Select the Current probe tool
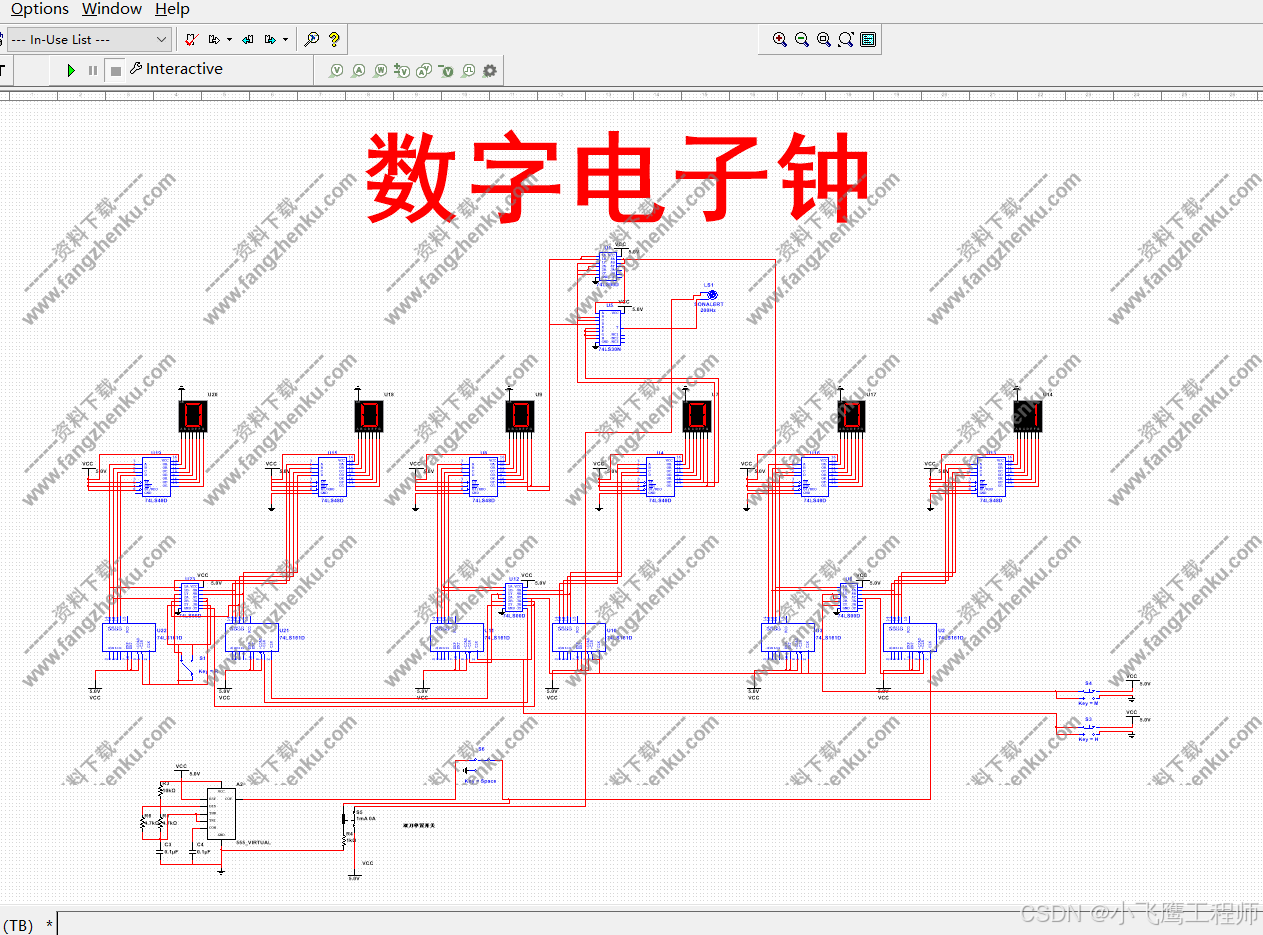Image resolution: width=1263 pixels, height=935 pixels. [x=358, y=69]
